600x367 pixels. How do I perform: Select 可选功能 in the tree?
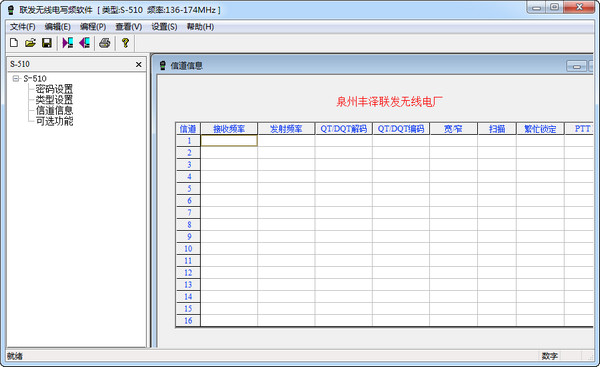54,121
